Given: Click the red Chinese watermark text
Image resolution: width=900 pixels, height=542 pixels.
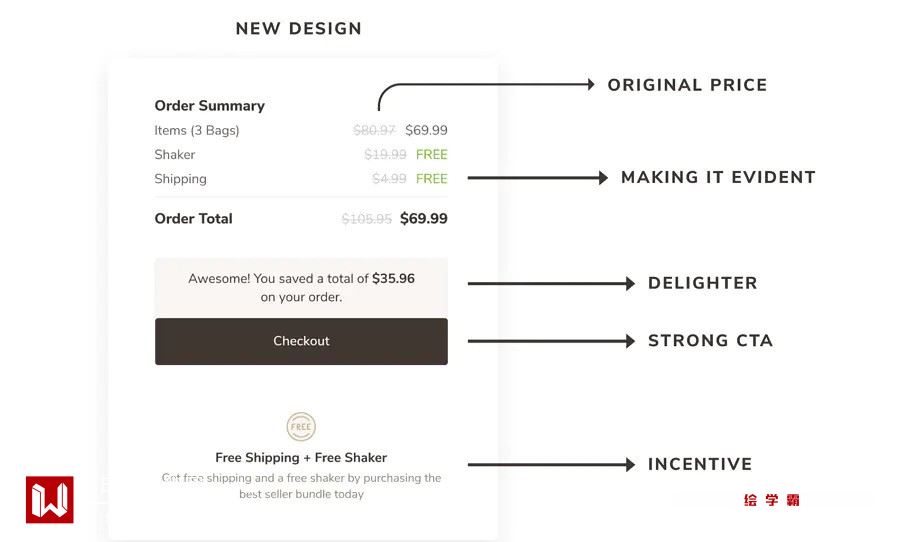Looking at the screenshot, I should [771, 500].
